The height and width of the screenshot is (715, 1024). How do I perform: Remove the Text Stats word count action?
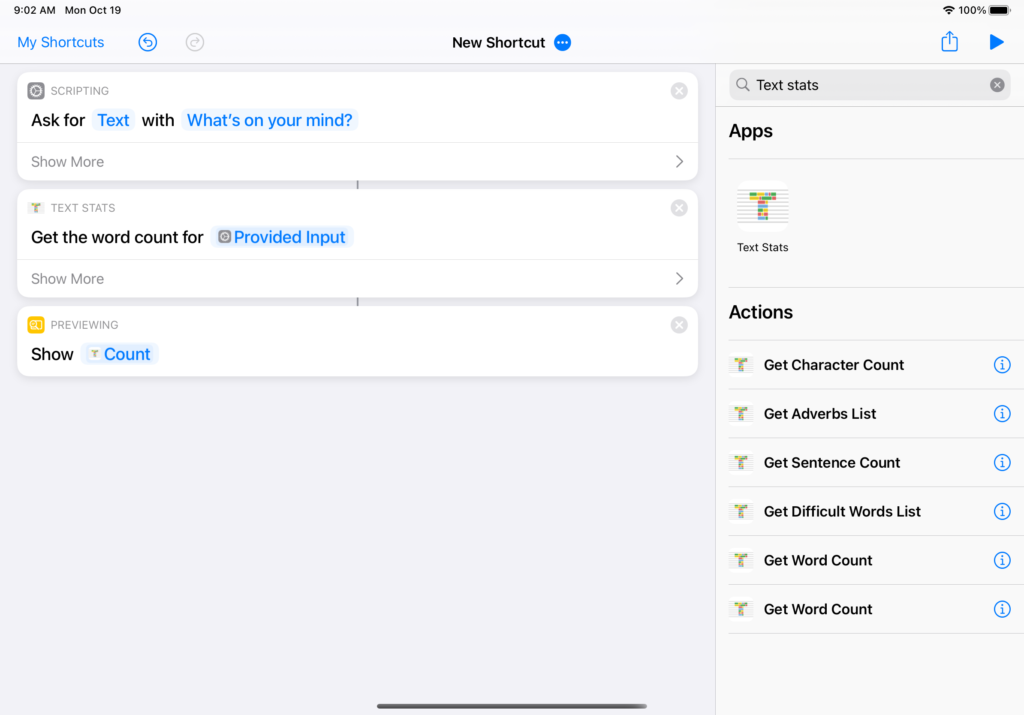pyautogui.click(x=679, y=208)
